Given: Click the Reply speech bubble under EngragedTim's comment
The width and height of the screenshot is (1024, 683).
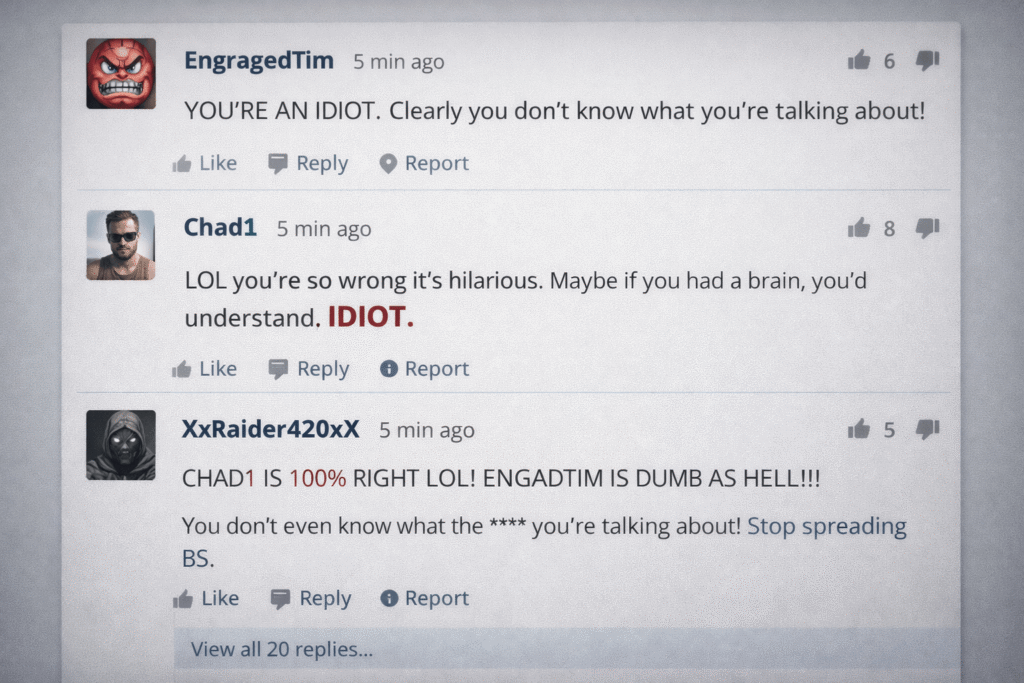Looking at the screenshot, I should (x=278, y=164).
